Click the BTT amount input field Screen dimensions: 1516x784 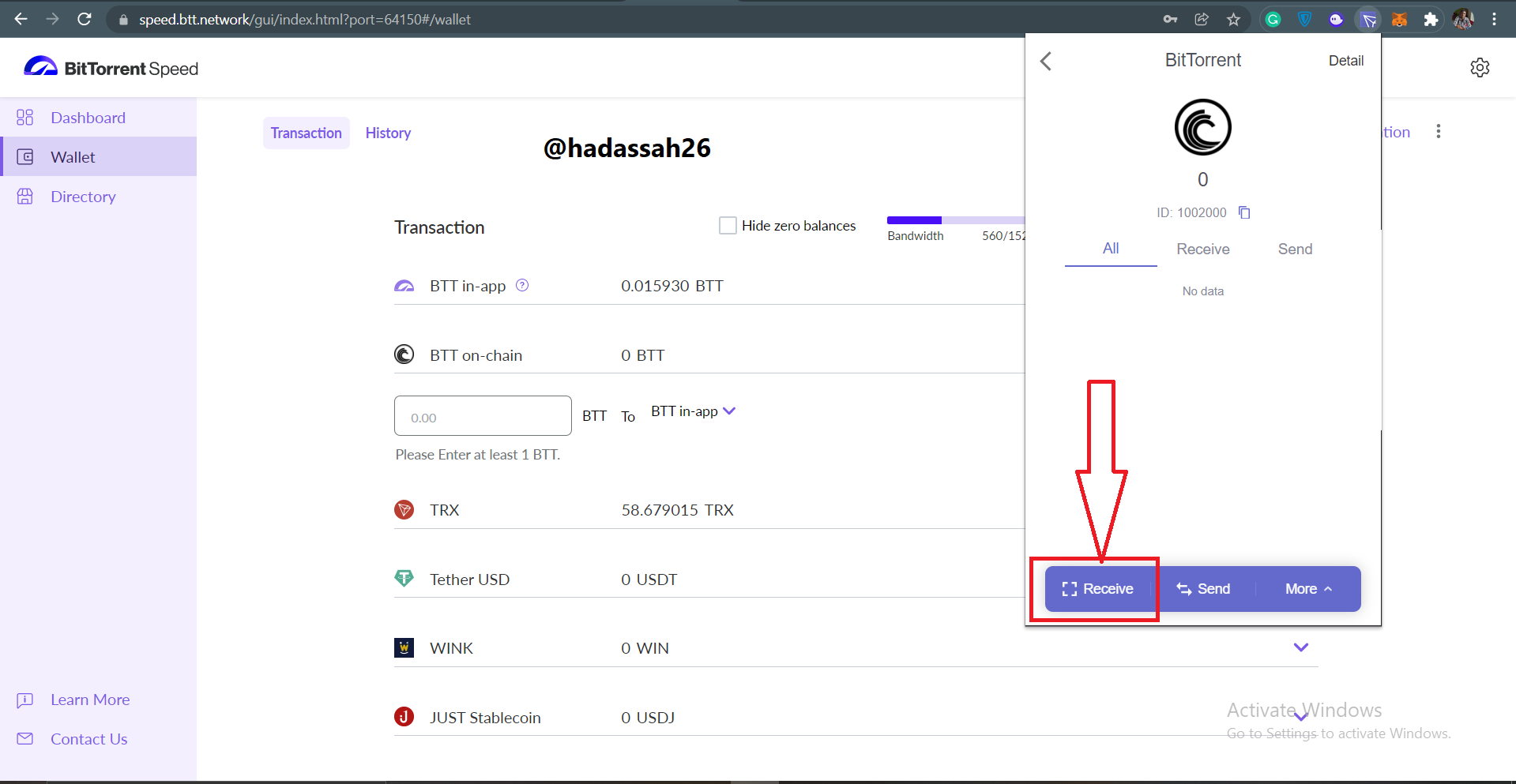pyautogui.click(x=483, y=415)
